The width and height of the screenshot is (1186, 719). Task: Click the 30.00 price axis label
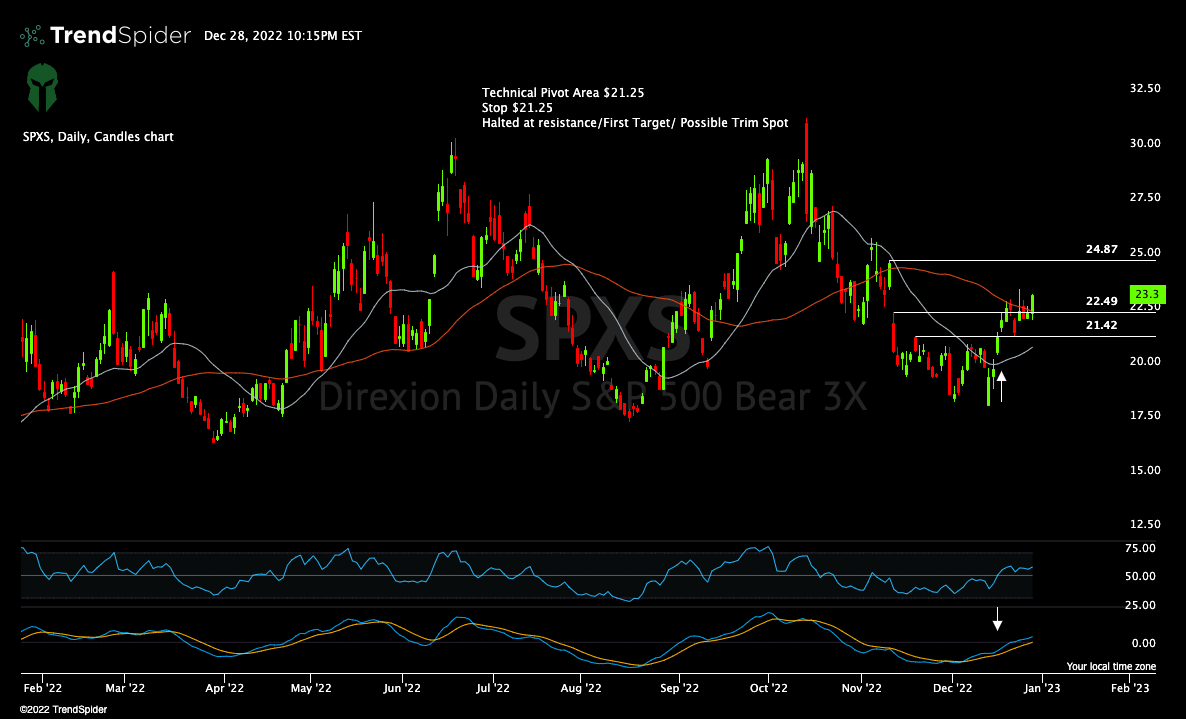1145,143
